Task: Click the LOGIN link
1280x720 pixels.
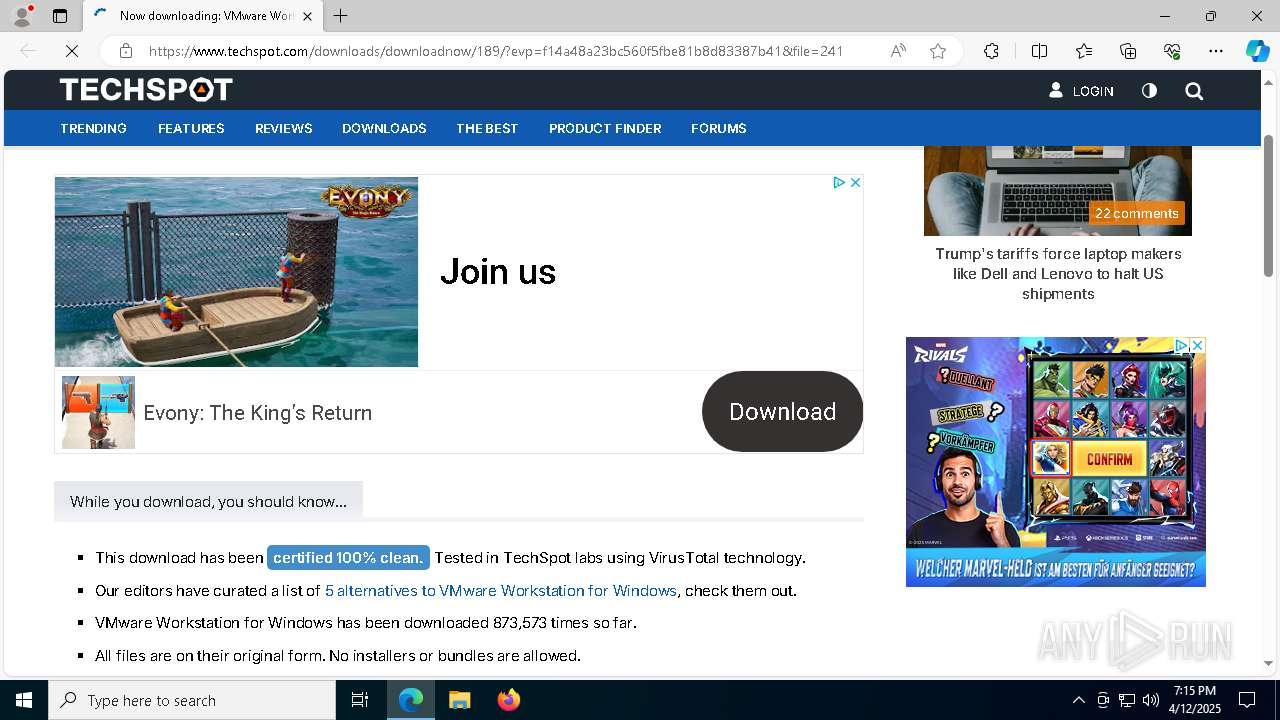Action: [1081, 91]
